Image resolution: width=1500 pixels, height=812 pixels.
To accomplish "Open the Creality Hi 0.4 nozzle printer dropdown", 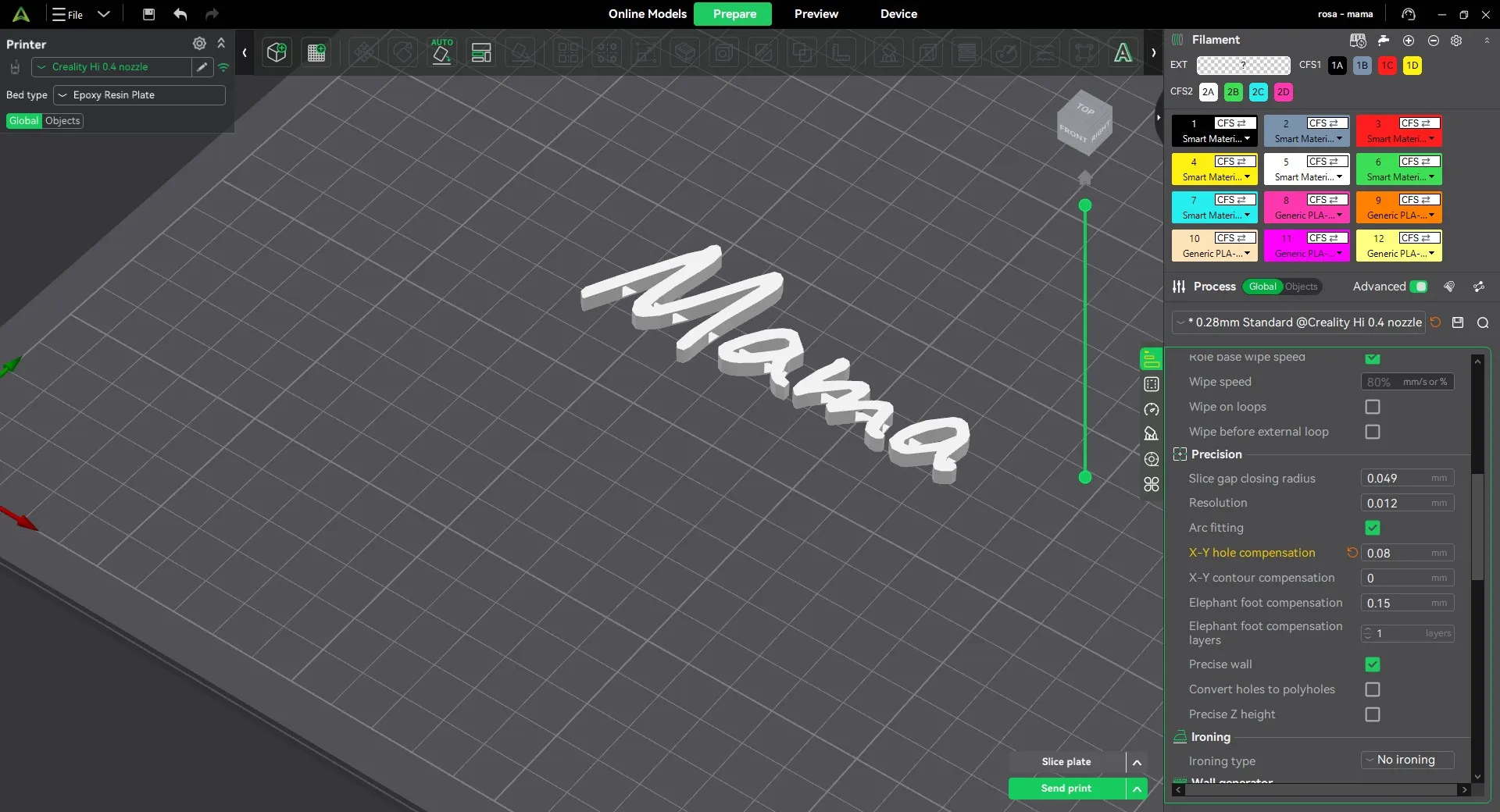I will [111, 67].
